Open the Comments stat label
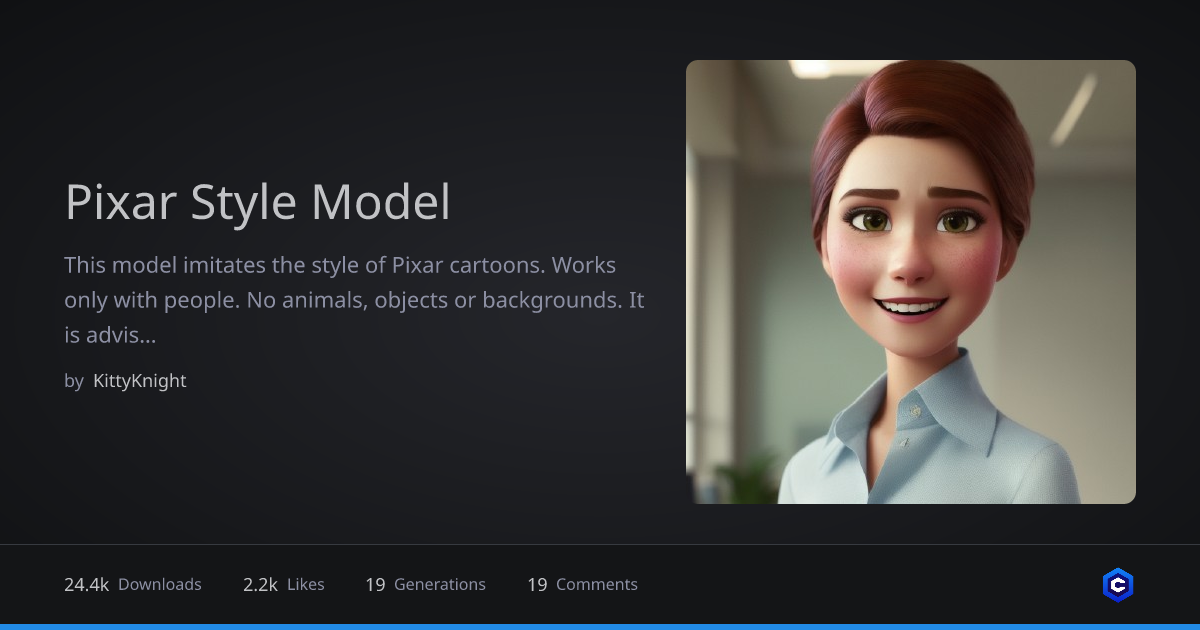The width and height of the screenshot is (1200, 630). [x=597, y=585]
